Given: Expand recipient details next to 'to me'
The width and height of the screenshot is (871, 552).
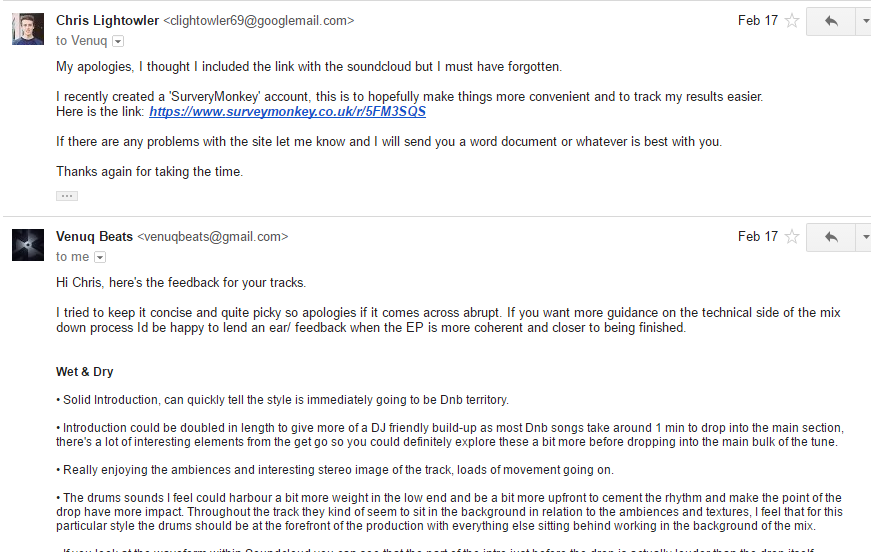Looking at the screenshot, I should coord(100,257).
